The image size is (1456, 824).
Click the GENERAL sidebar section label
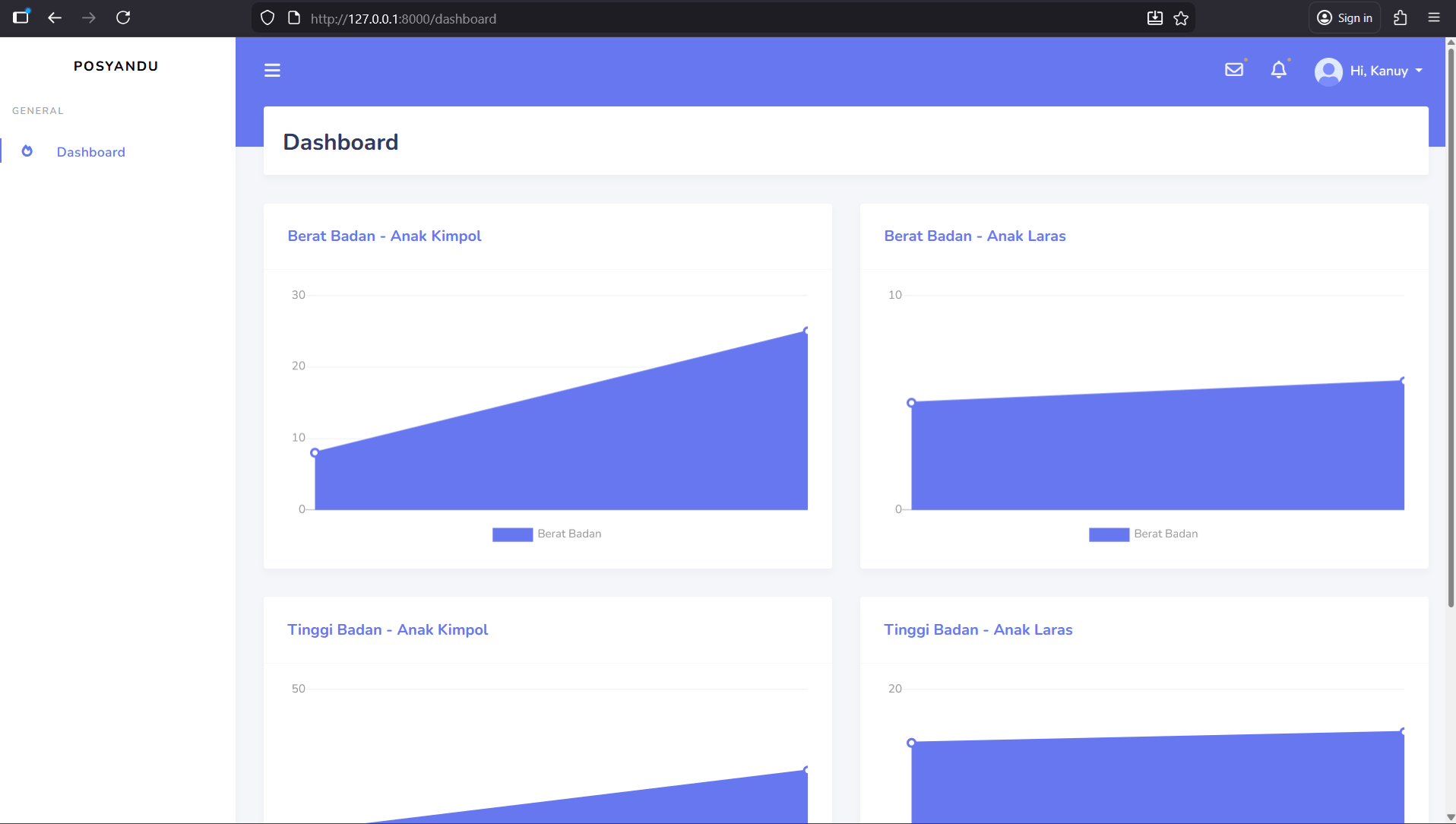point(38,111)
